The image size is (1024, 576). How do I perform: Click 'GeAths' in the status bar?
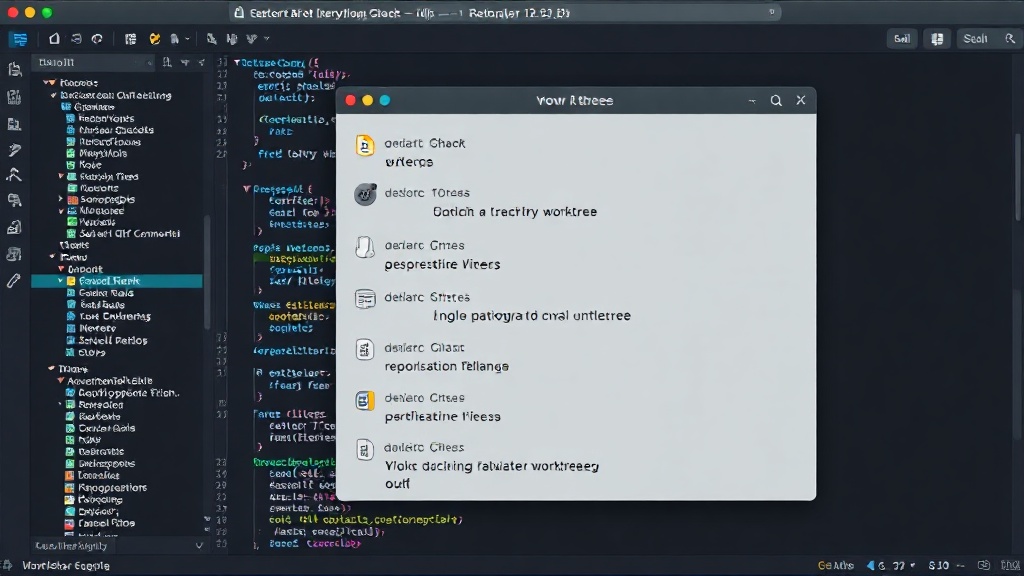[x=835, y=566]
